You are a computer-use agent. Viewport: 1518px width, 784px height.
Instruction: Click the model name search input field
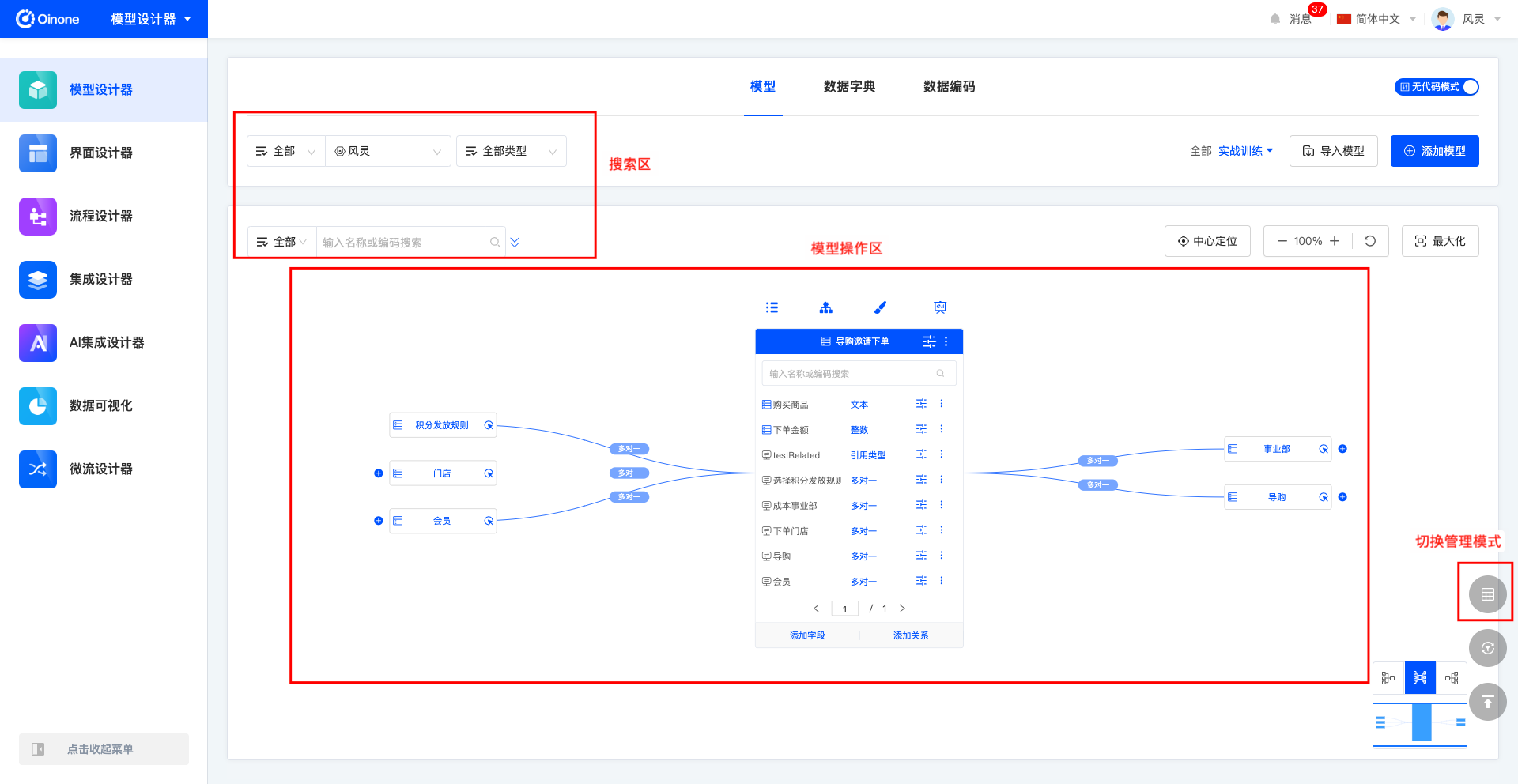point(403,243)
